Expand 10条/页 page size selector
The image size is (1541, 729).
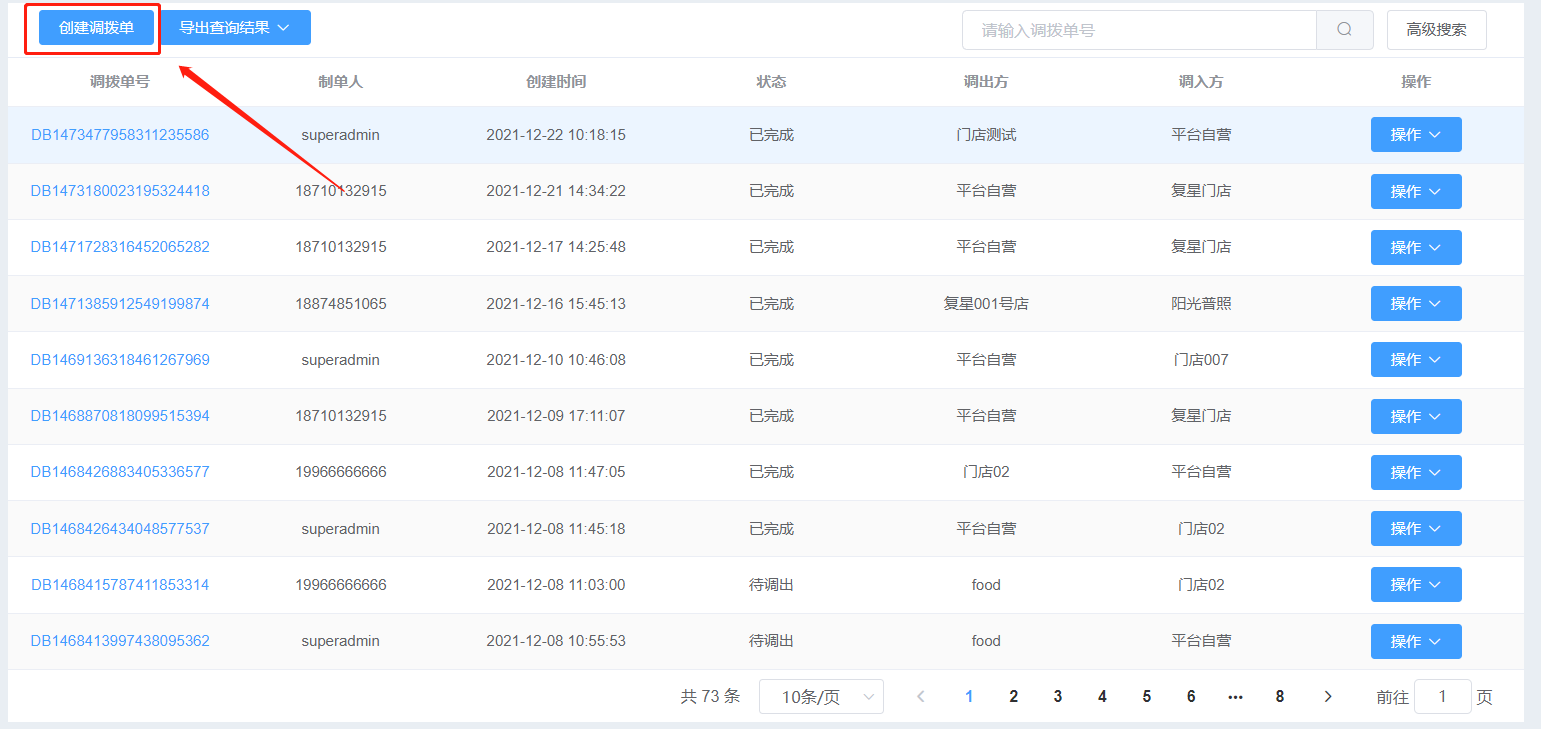(x=820, y=697)
